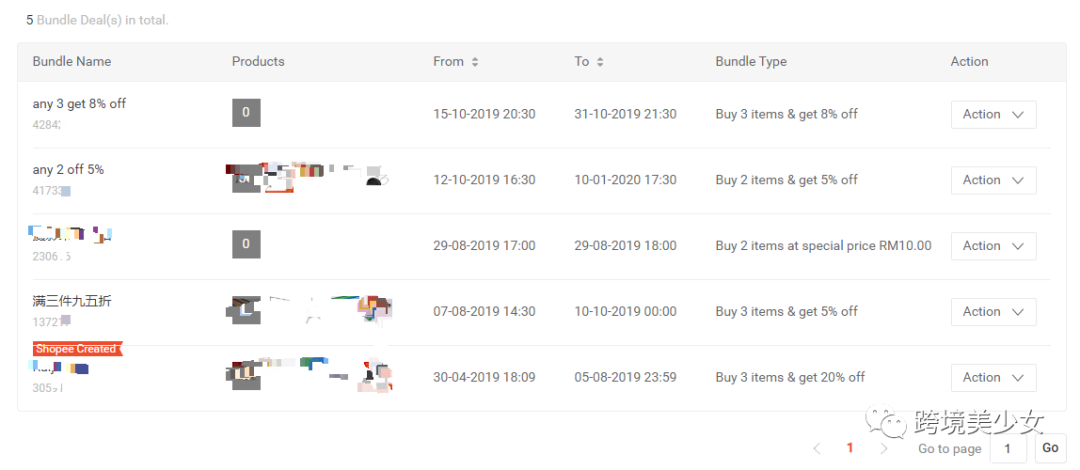Click the Go to page input field
This screenshot has height=470, width=1080.
pyautogui.click(x=1008, y=449)
